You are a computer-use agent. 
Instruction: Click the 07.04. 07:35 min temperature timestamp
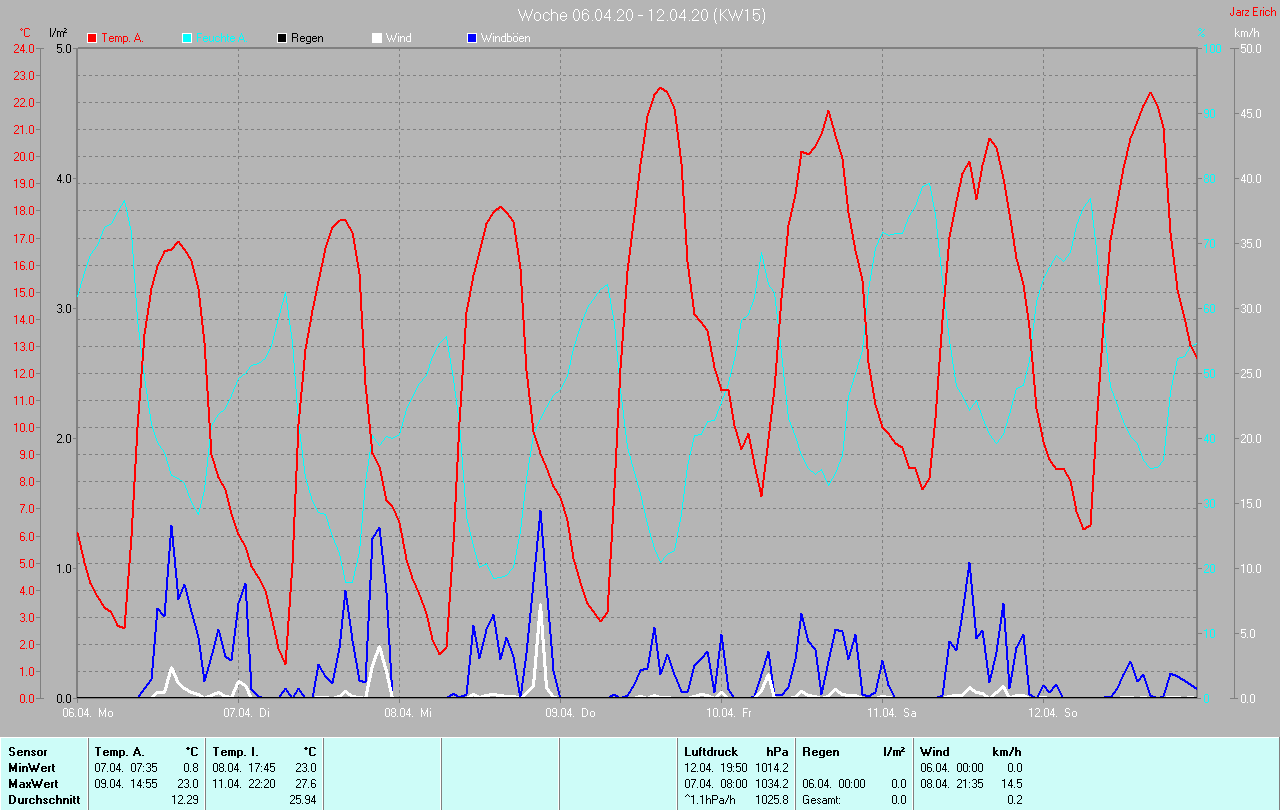click(125, 768)
